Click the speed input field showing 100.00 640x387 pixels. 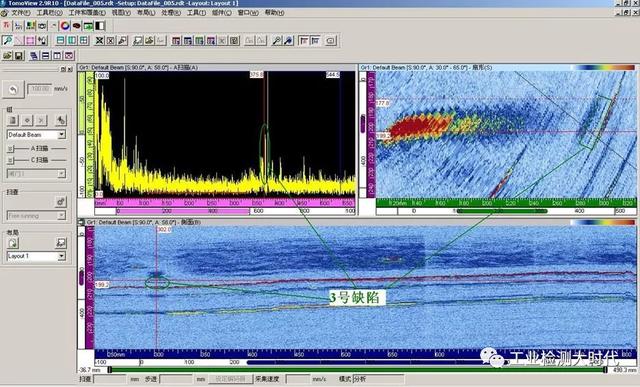pos(40,89)
